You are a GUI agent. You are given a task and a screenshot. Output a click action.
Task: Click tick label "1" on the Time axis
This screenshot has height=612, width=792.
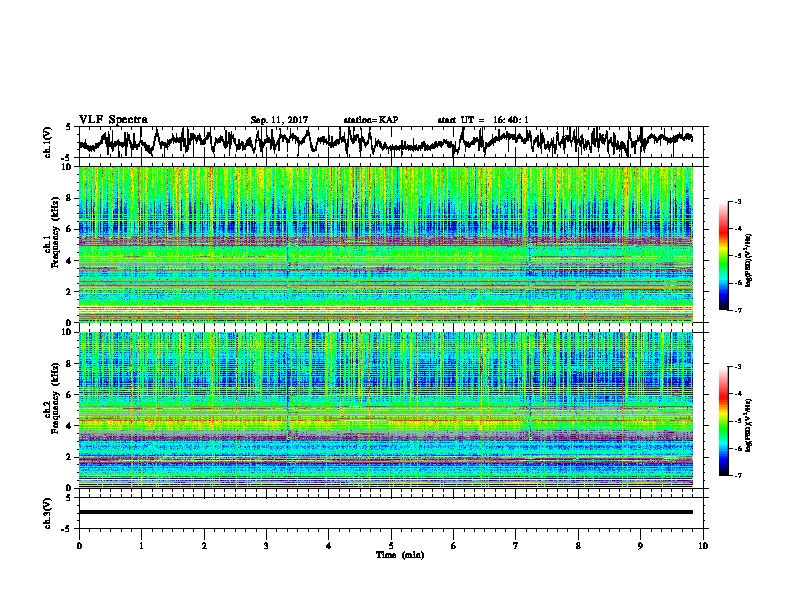click(141, 546)
